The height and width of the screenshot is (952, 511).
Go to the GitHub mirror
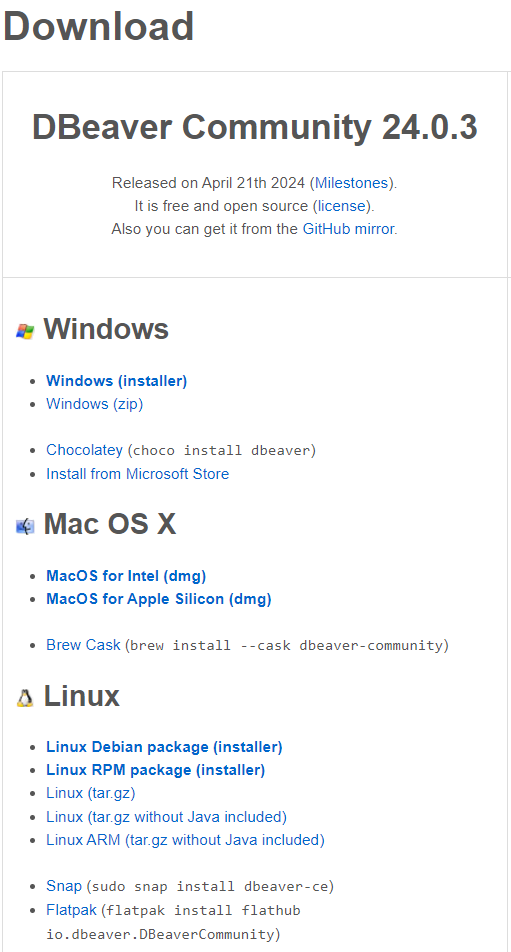[x=348, y=229]
